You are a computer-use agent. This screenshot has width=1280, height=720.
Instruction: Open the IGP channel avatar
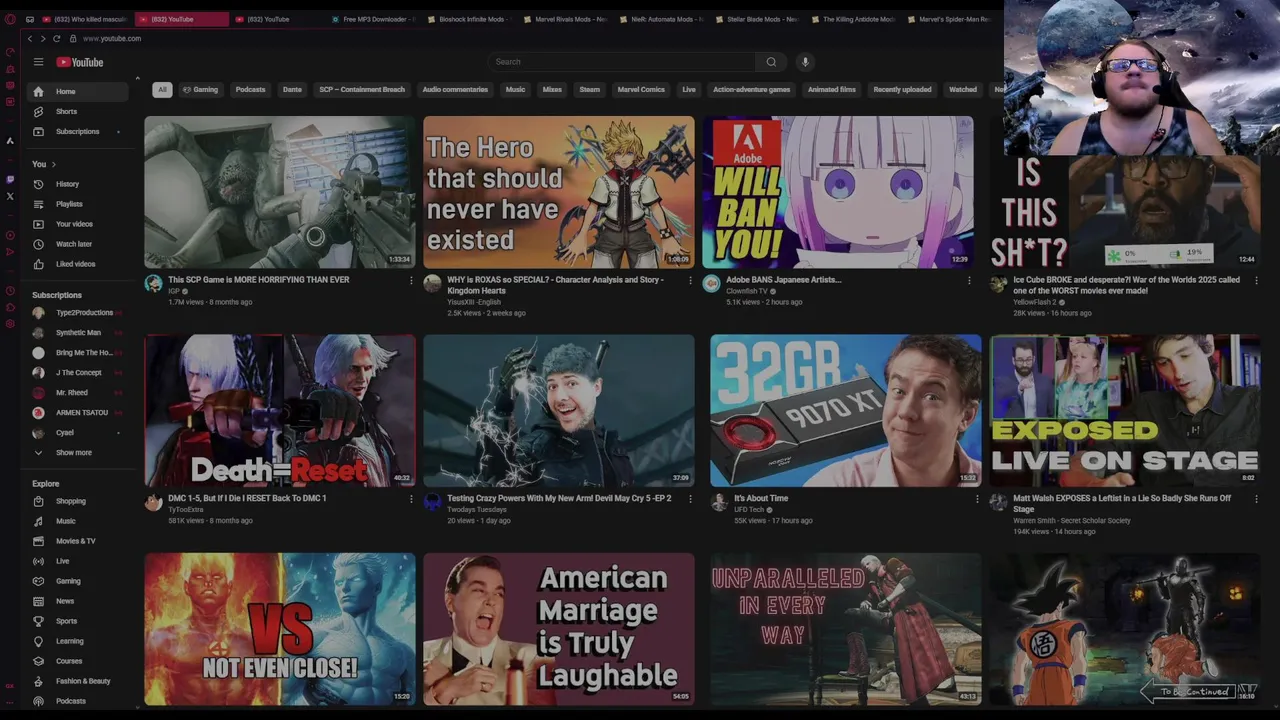pos(153,284)
